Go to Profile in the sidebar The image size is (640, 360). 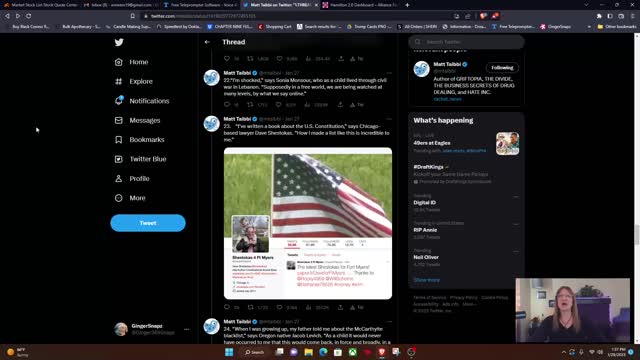[132, 179]
